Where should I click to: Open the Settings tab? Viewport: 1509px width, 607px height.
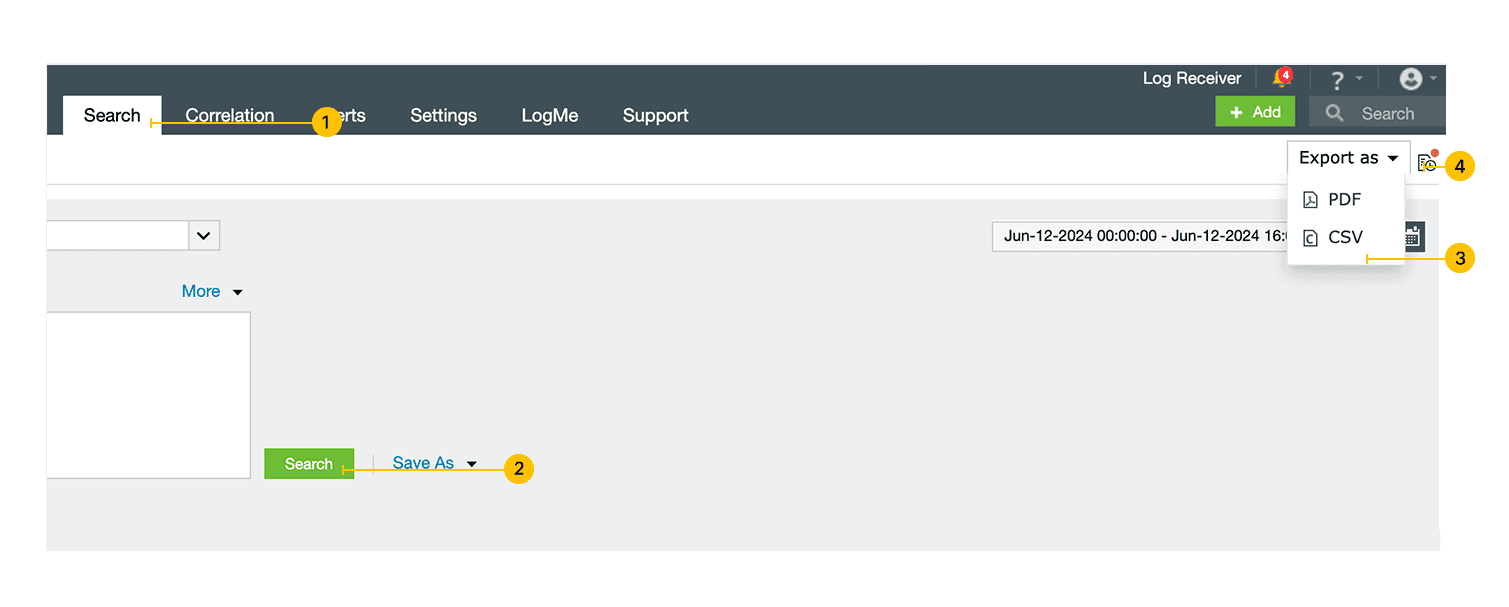(x=443, y=116)
